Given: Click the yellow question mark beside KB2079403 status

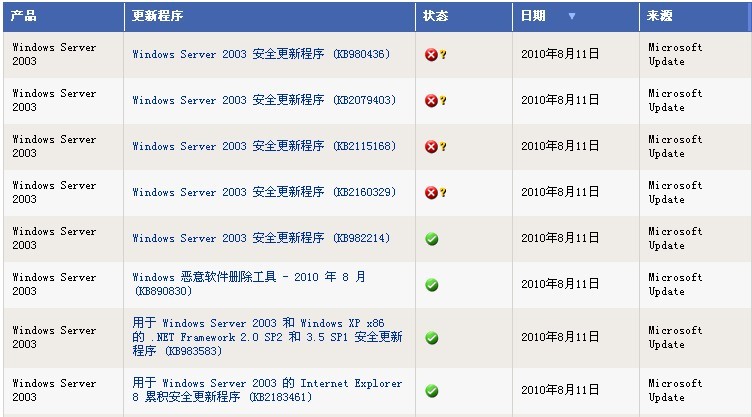Looking at the screenshot, I should tap(443, 101).
